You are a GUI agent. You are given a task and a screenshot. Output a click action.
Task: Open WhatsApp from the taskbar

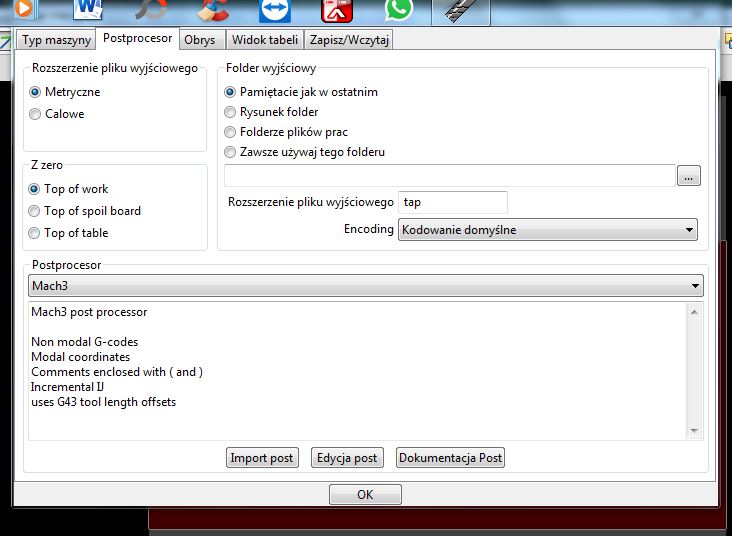click(x=399, y=10)
